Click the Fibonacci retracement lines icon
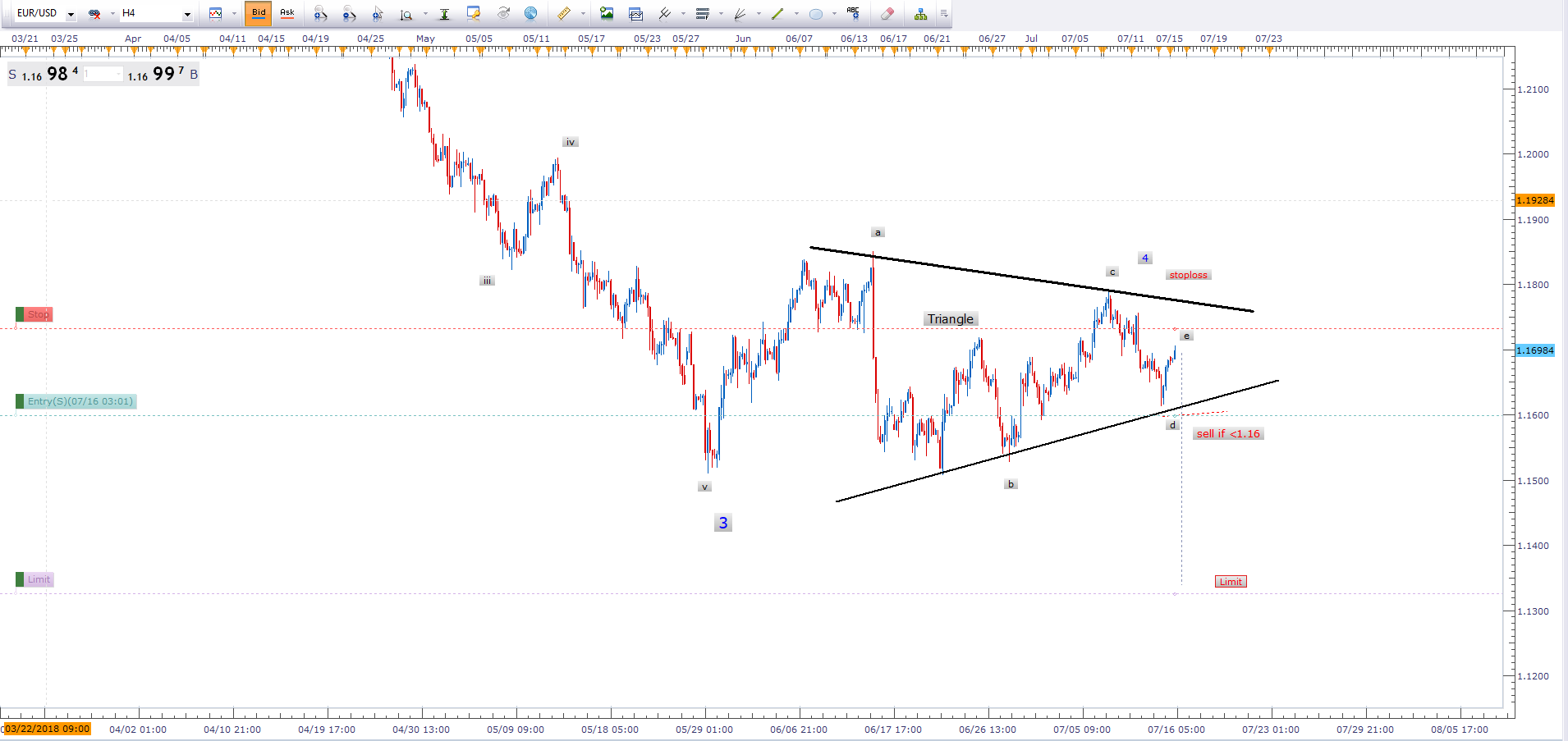 [702, 13]
